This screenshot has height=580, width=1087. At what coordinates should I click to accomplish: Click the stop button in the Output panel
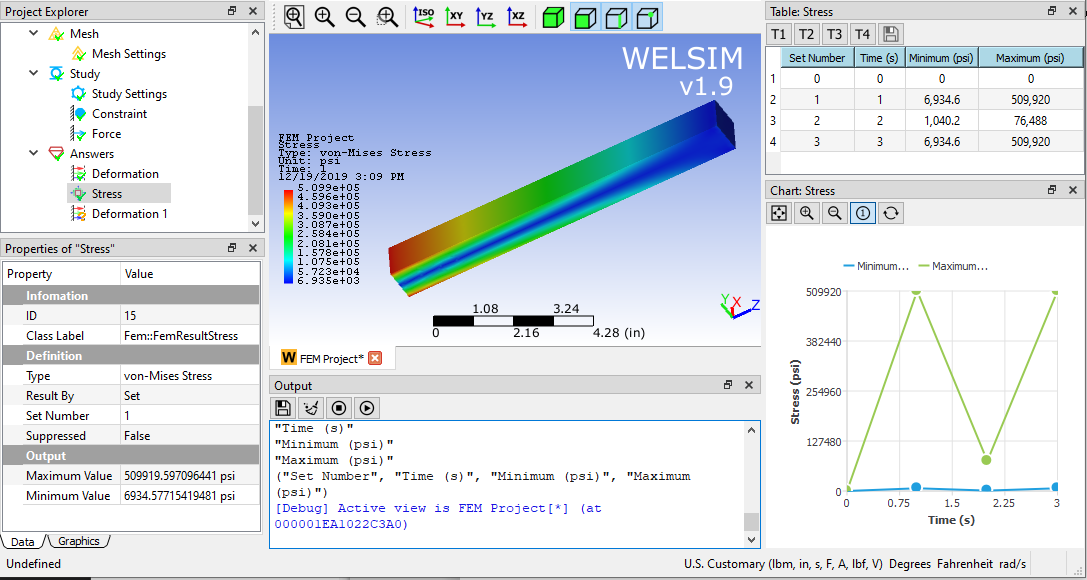(x=338, y=408)
